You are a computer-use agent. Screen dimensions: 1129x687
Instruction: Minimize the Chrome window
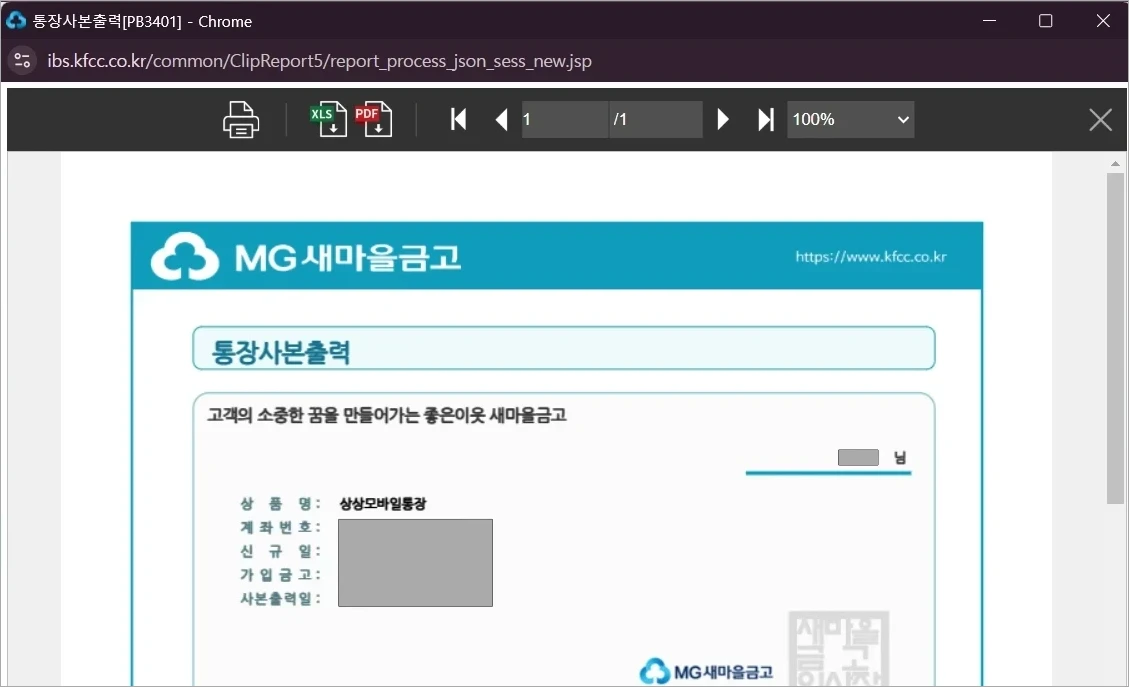point(989,20)
